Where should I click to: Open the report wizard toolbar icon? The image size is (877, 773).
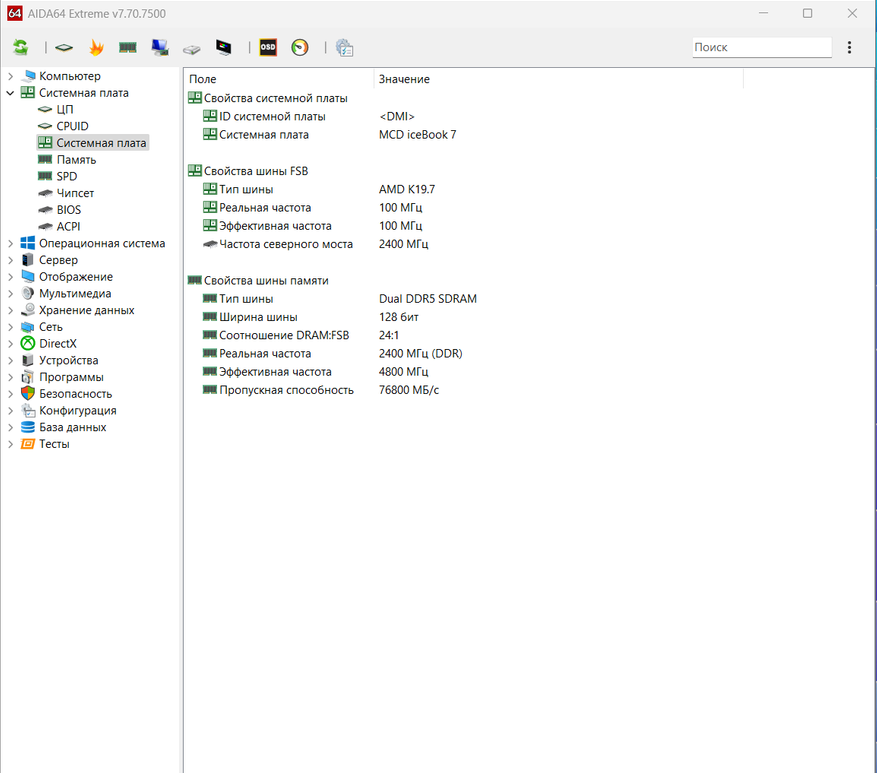[344, 47]
